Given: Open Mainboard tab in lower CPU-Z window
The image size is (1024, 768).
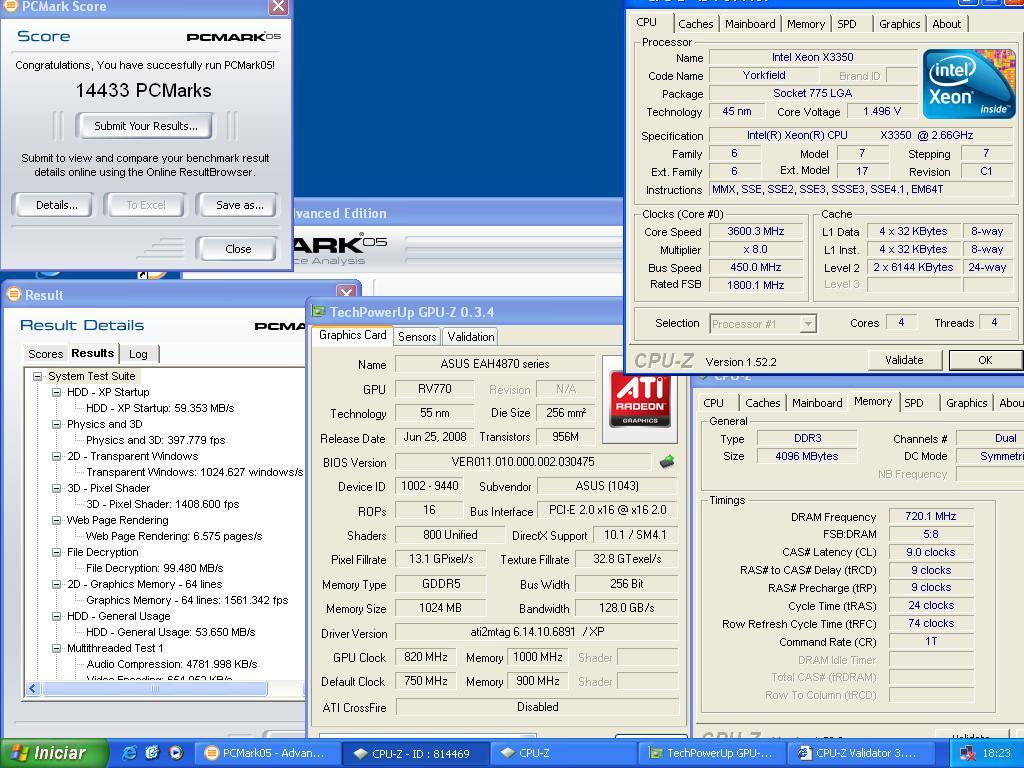Looking at the screenshot, I should (x=816, y=403).
